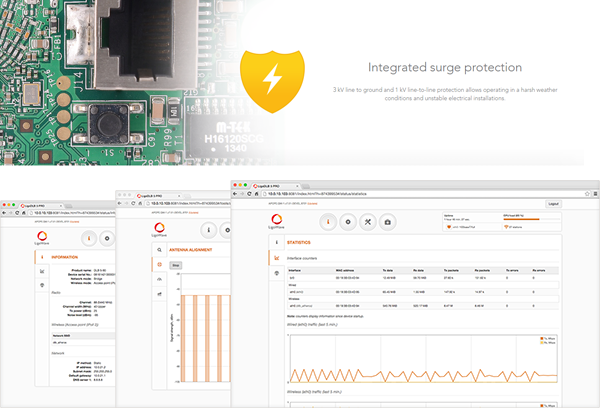Select the network globe sidebar tab in Statistics window

tap(277, 273)
